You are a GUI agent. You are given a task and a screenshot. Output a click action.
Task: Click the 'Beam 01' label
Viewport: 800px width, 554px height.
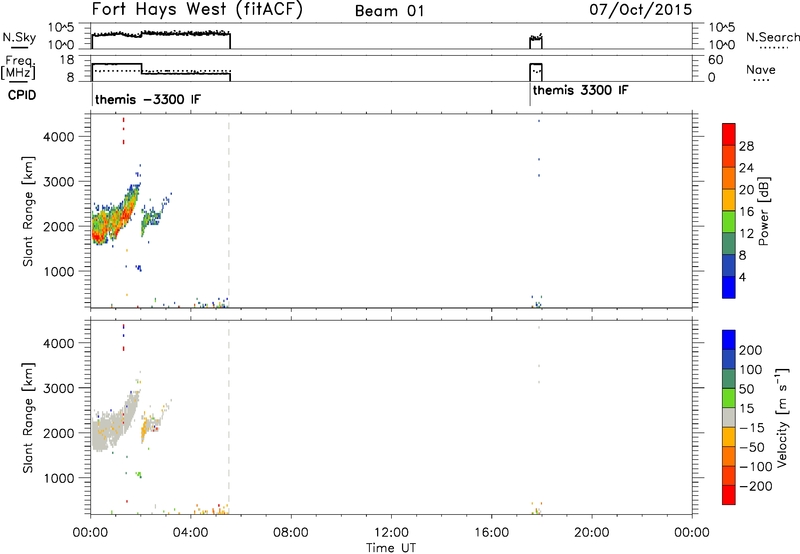tap(389, 11)
